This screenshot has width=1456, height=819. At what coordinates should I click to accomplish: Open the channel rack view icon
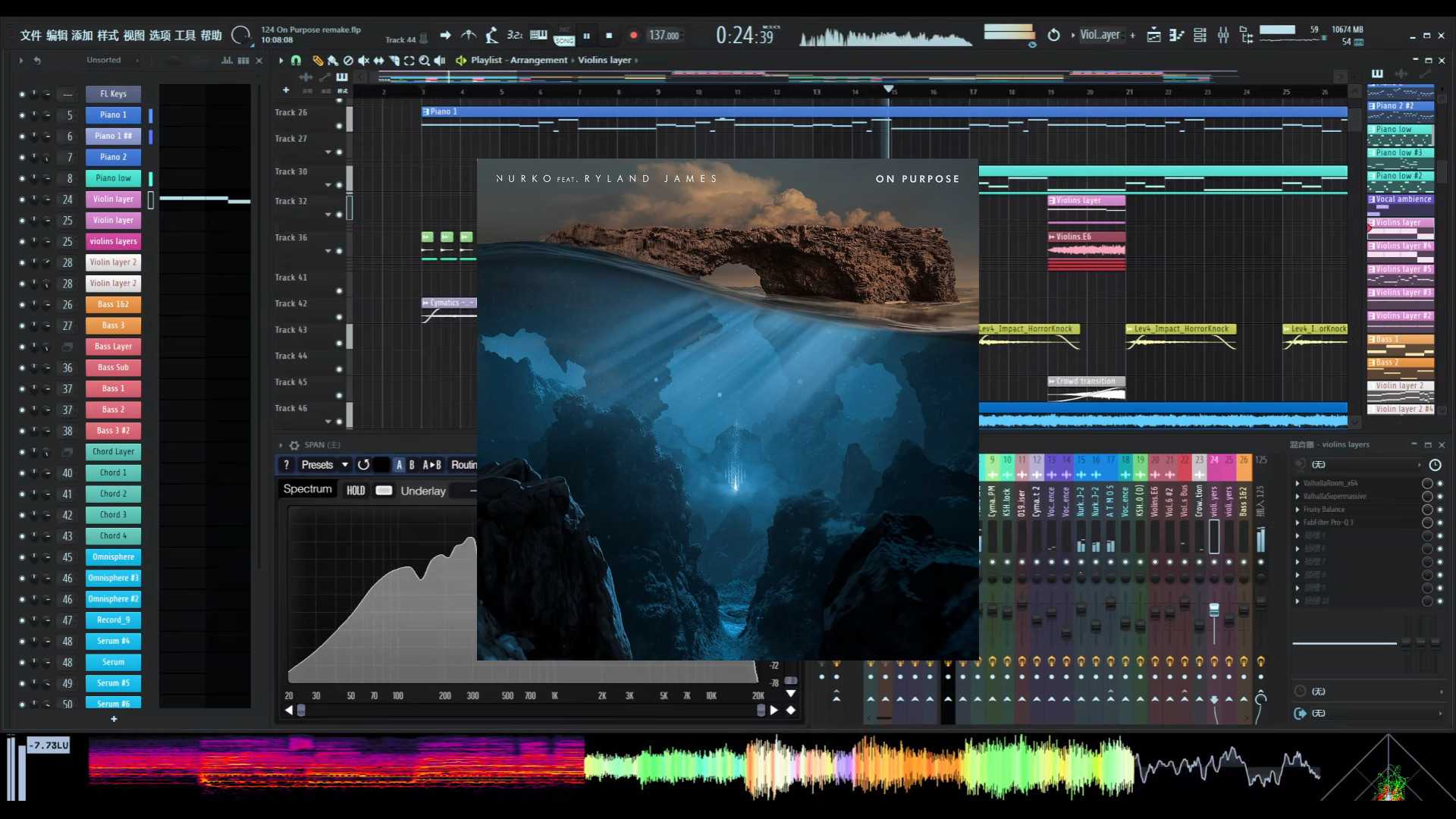(x=1200, y=35)
